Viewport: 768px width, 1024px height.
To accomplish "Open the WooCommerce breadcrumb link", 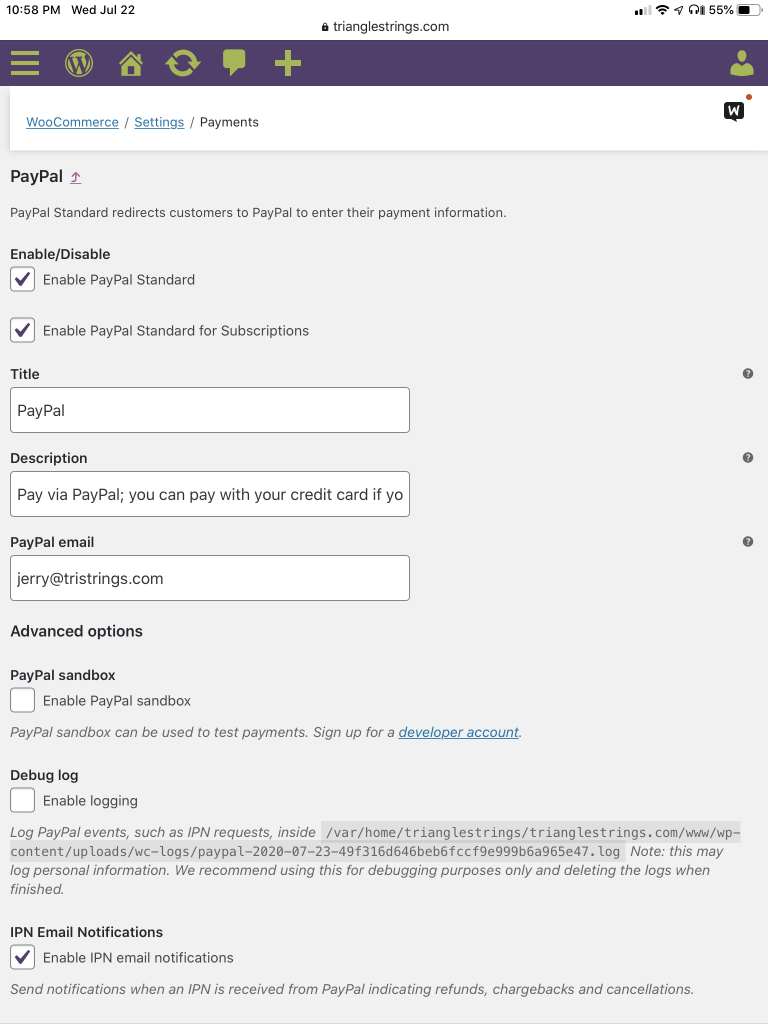I will point(72,122).
